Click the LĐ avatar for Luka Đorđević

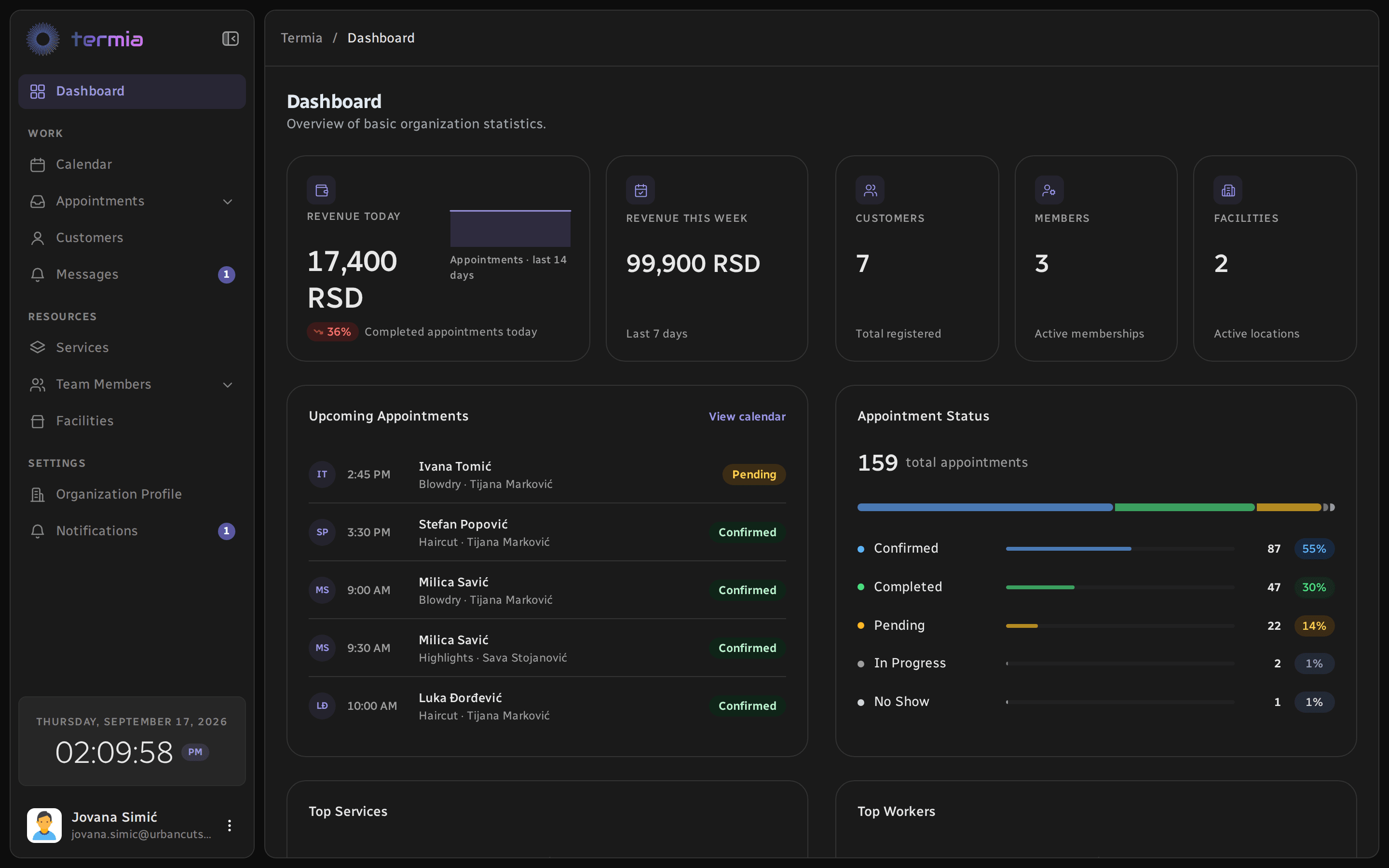coord(322,705)
